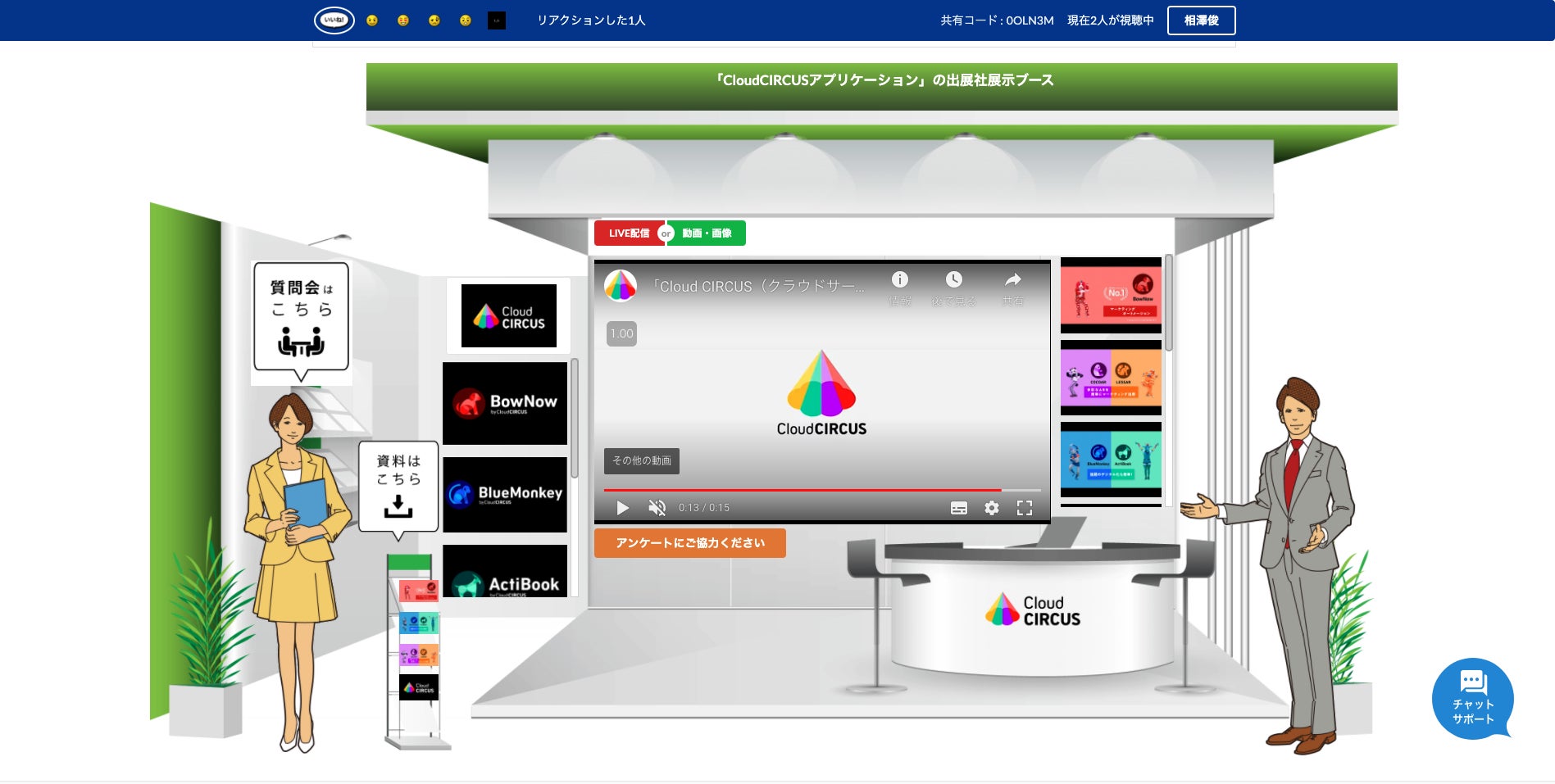1555x784 pixels.
Task: Pick the blue-teal brochure on the rack
Action: tap(418, 623)
